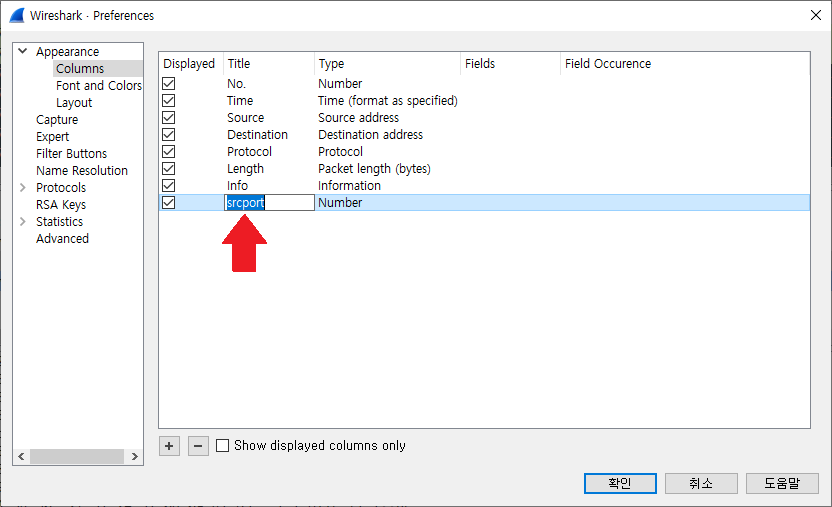This screenshot has width=832, height=507.
Task: Click the Protocol type cell
Action: [x=340, y=151]
